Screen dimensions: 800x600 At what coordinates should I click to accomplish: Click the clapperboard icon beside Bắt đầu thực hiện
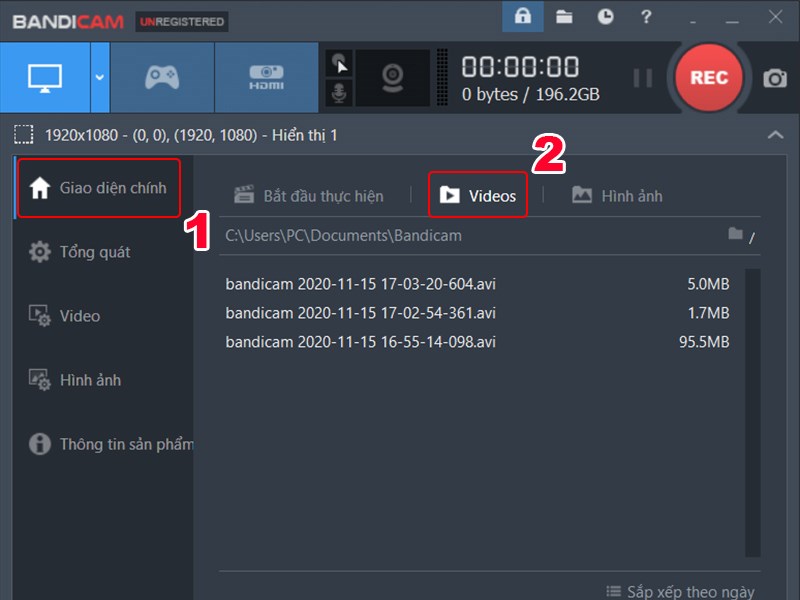click(x=244, y=194)
